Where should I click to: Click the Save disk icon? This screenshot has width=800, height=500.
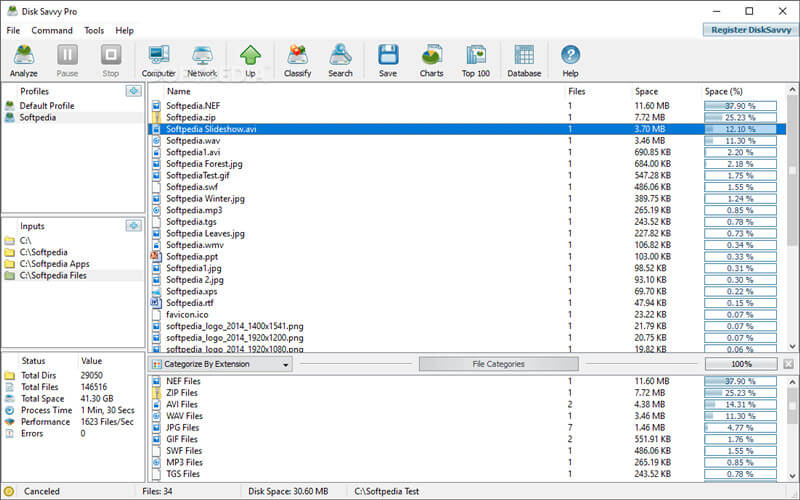click(x=387, y=60)
